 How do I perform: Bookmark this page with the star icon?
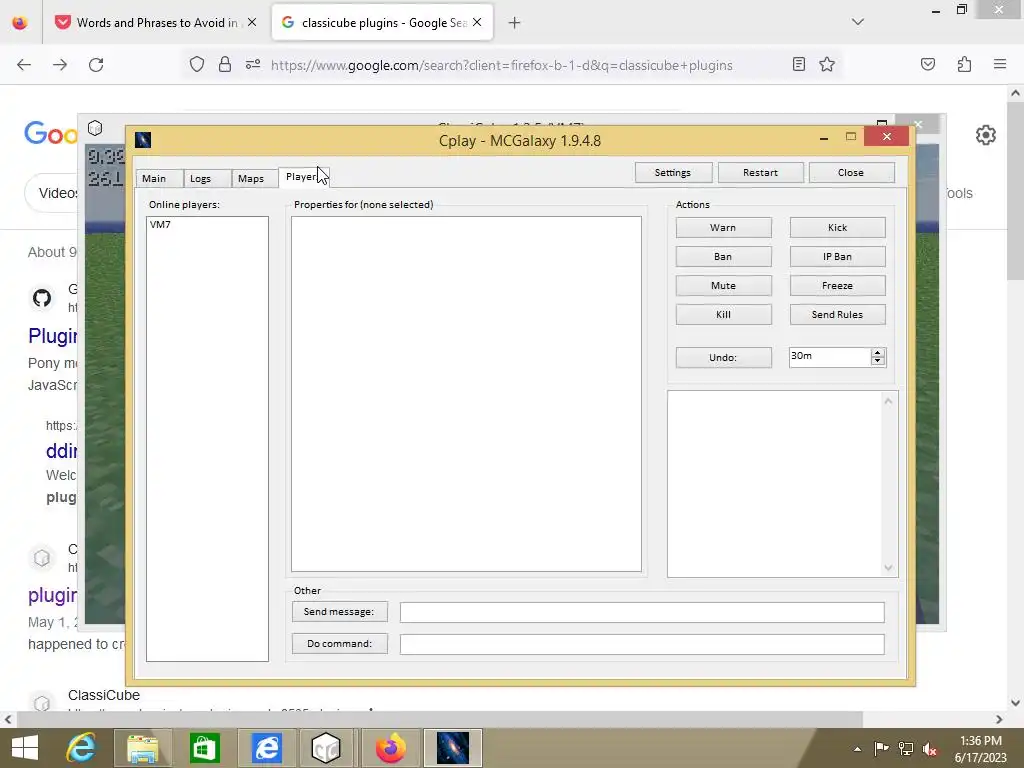827,64
